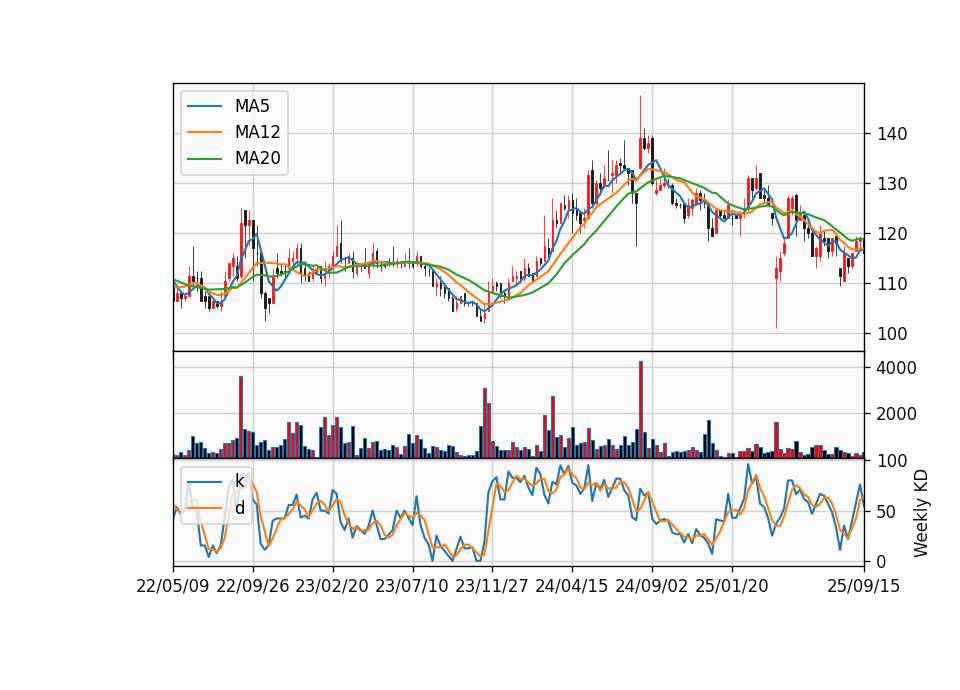This screenshot has height=690, width=960.
Task: Click the Weekly KD axis label
Action: [920, 513]
